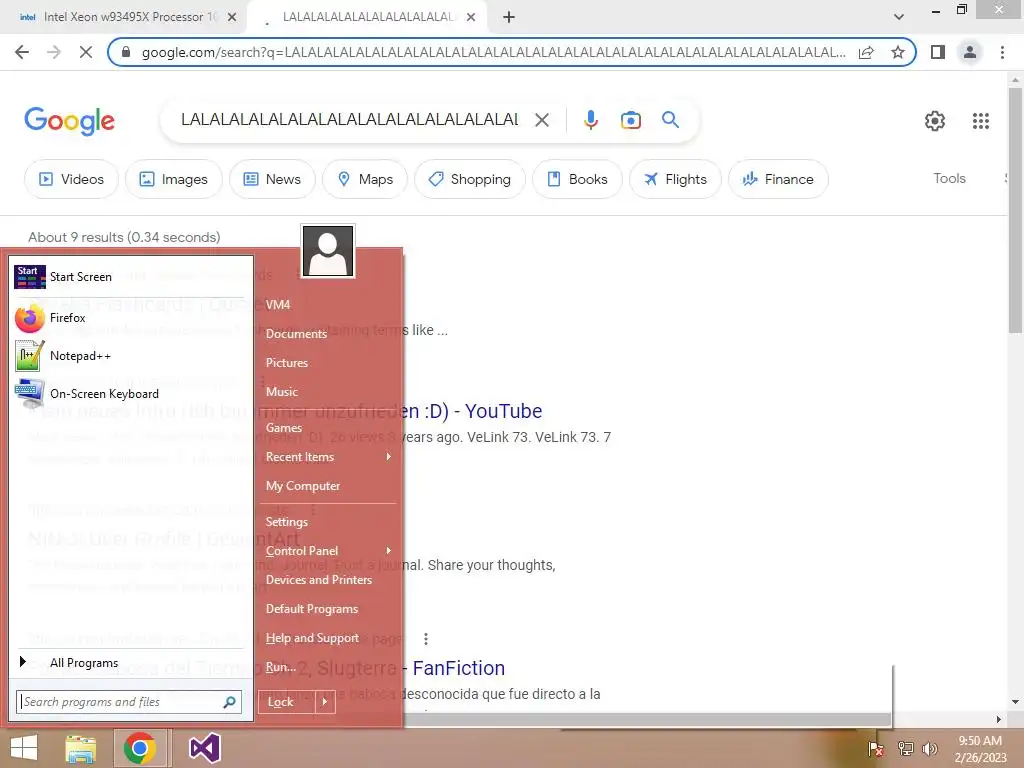1024x768 pixels.
Task: Click the share page icon in address bar
Action: point(866,52)
